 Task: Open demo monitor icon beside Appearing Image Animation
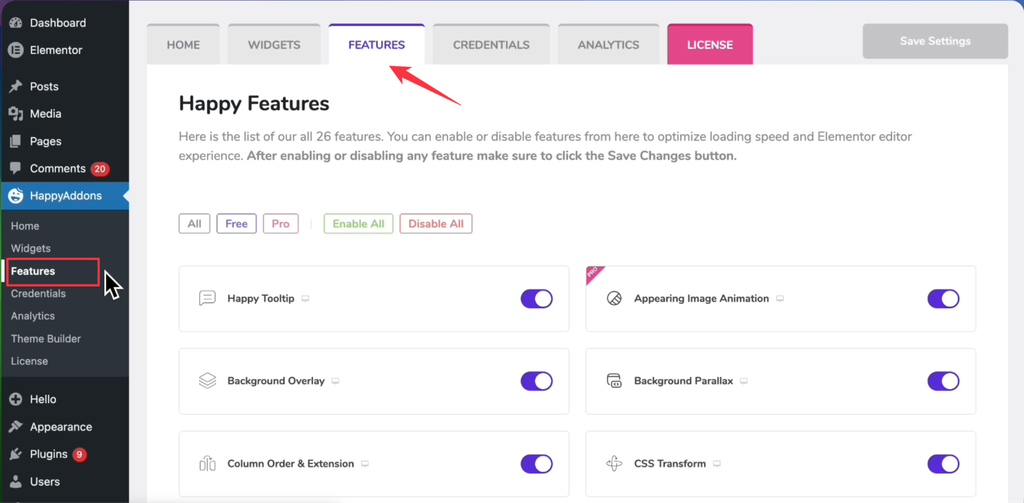(780, 299)
